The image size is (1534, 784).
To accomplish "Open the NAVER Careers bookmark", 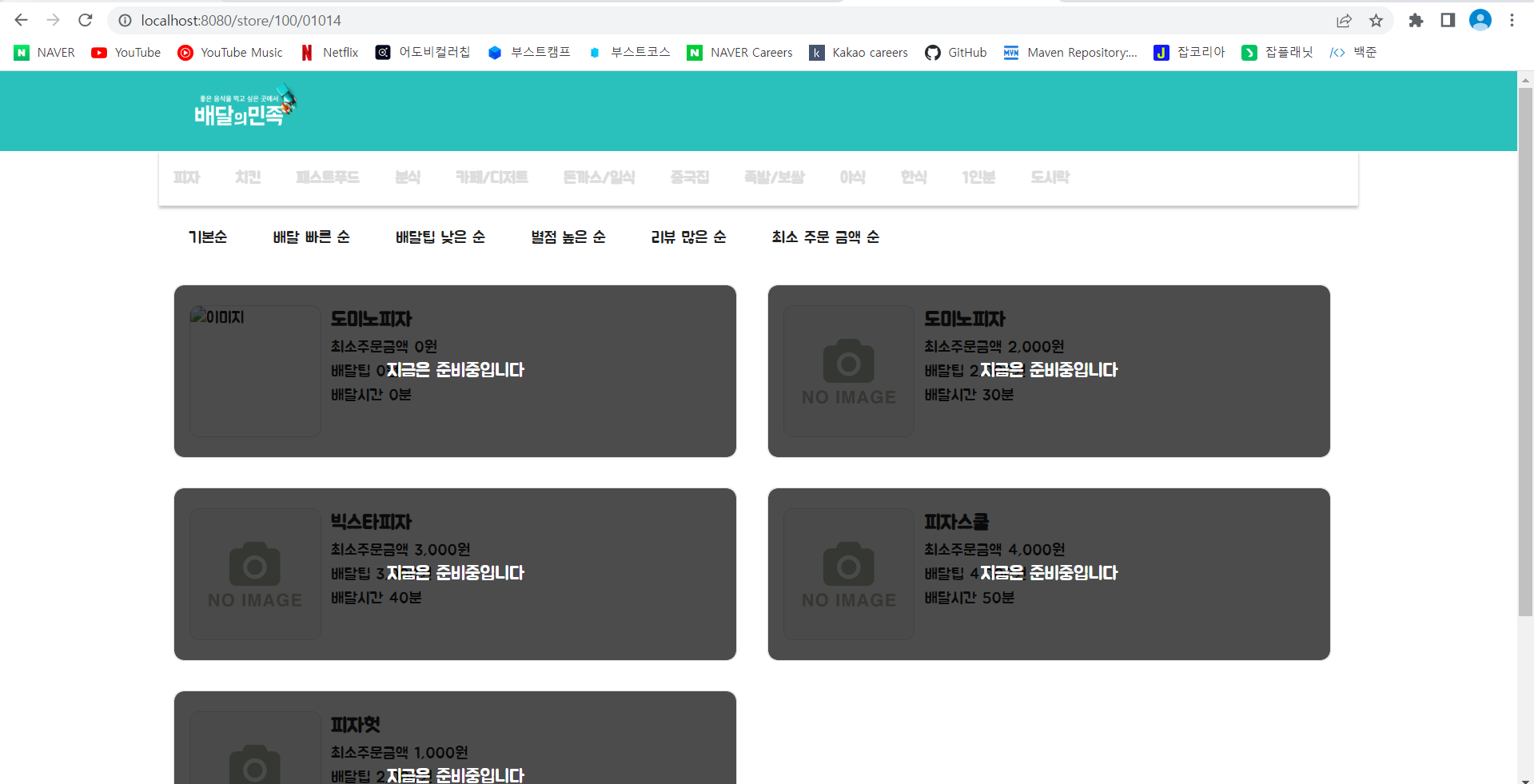I will 740,53.
